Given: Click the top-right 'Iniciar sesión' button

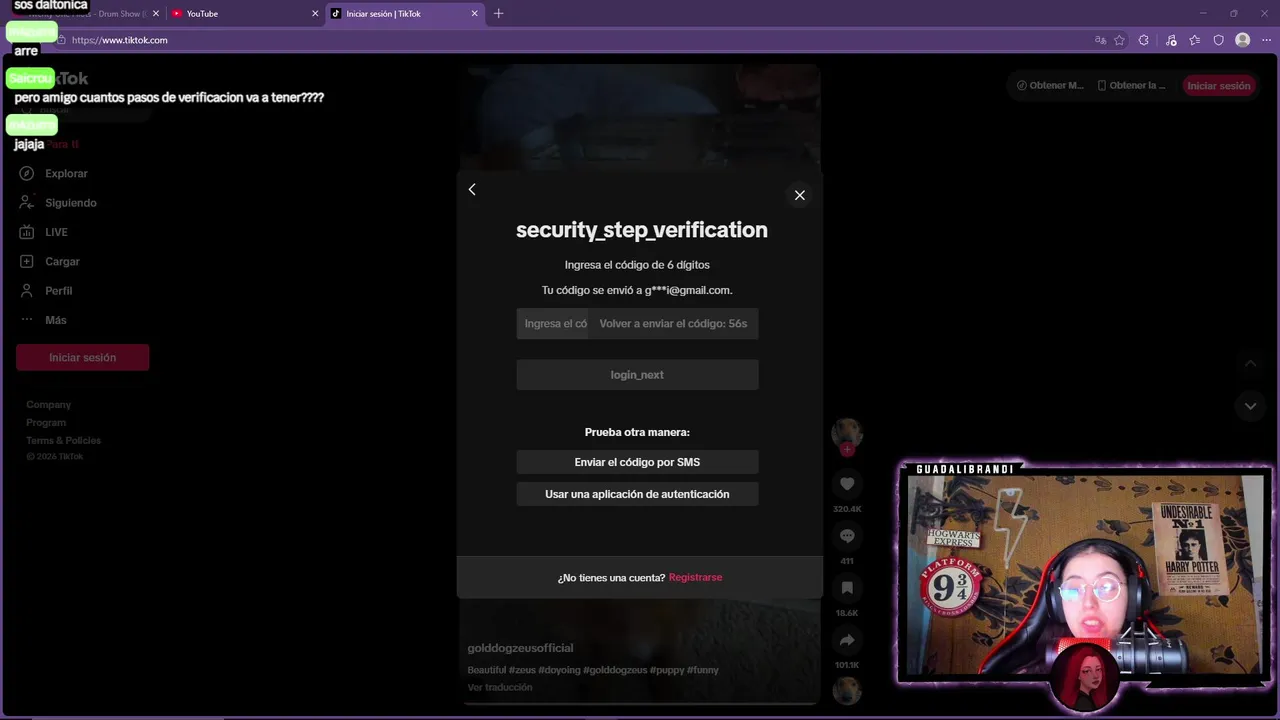Looking at the screenshot, I should pos(1218,85).
